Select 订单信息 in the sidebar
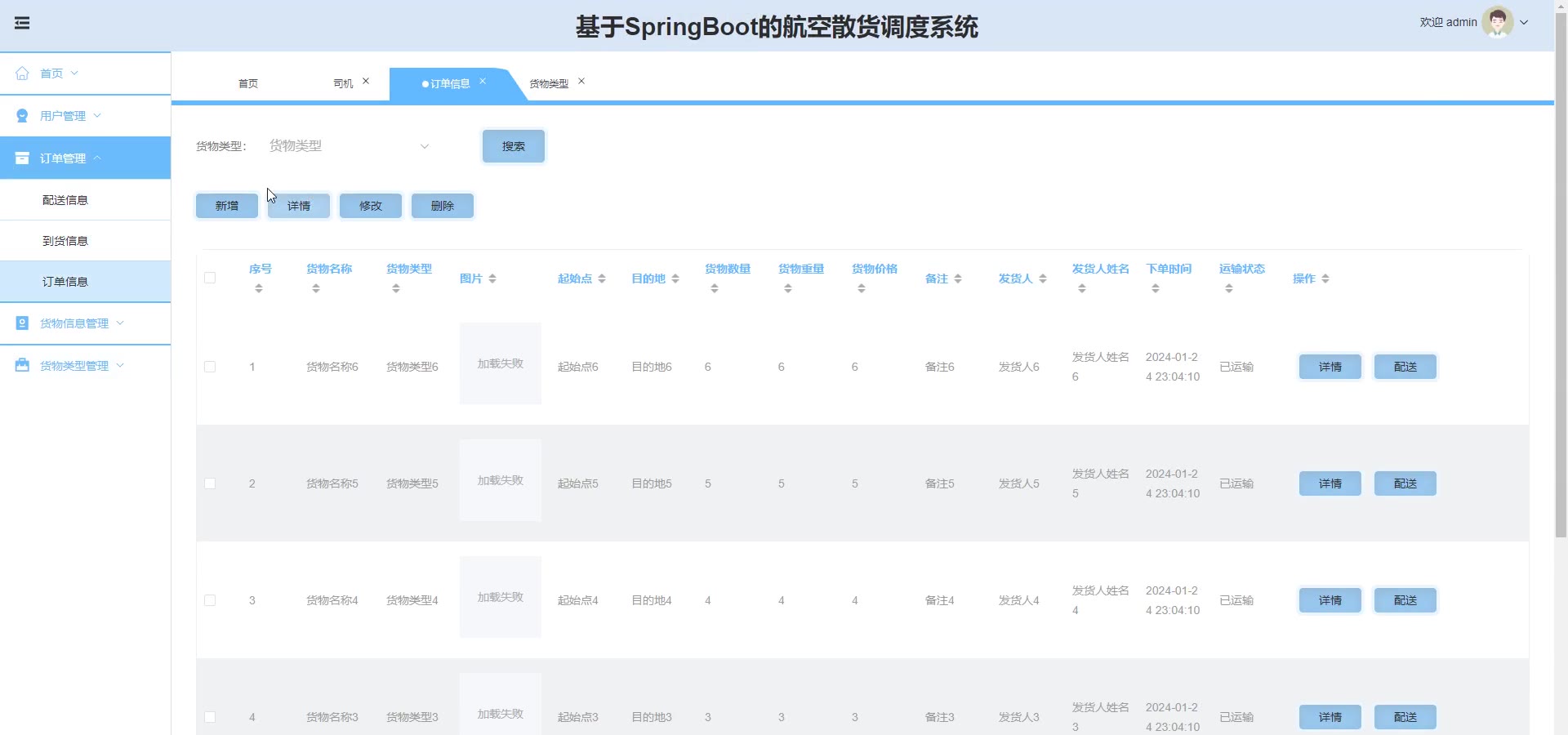 coord(85,282)
